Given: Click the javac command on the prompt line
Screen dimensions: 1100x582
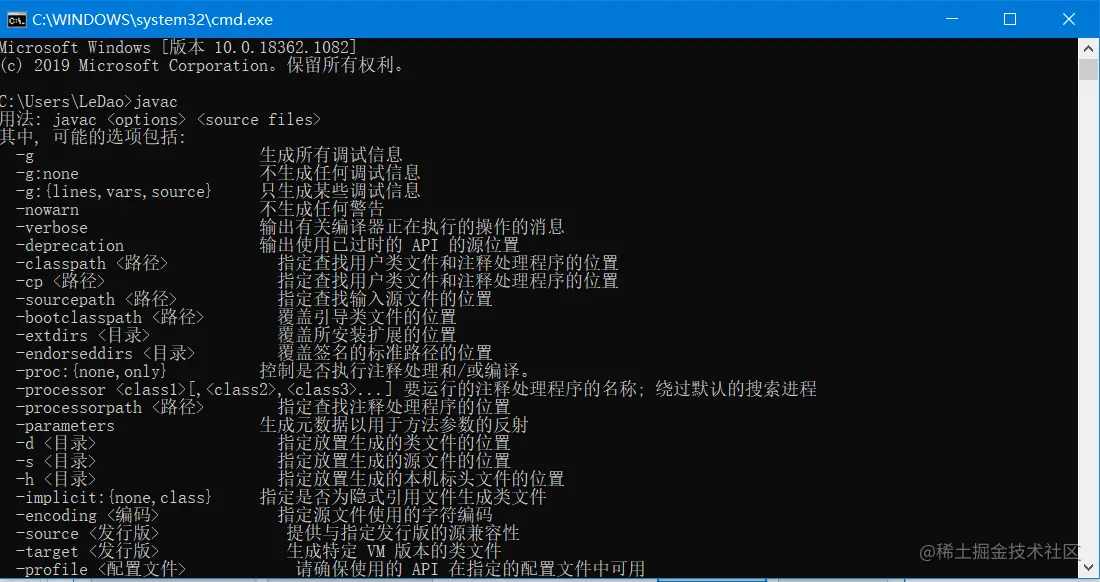Looking at the screenshot, I should (x=156, y=102).
